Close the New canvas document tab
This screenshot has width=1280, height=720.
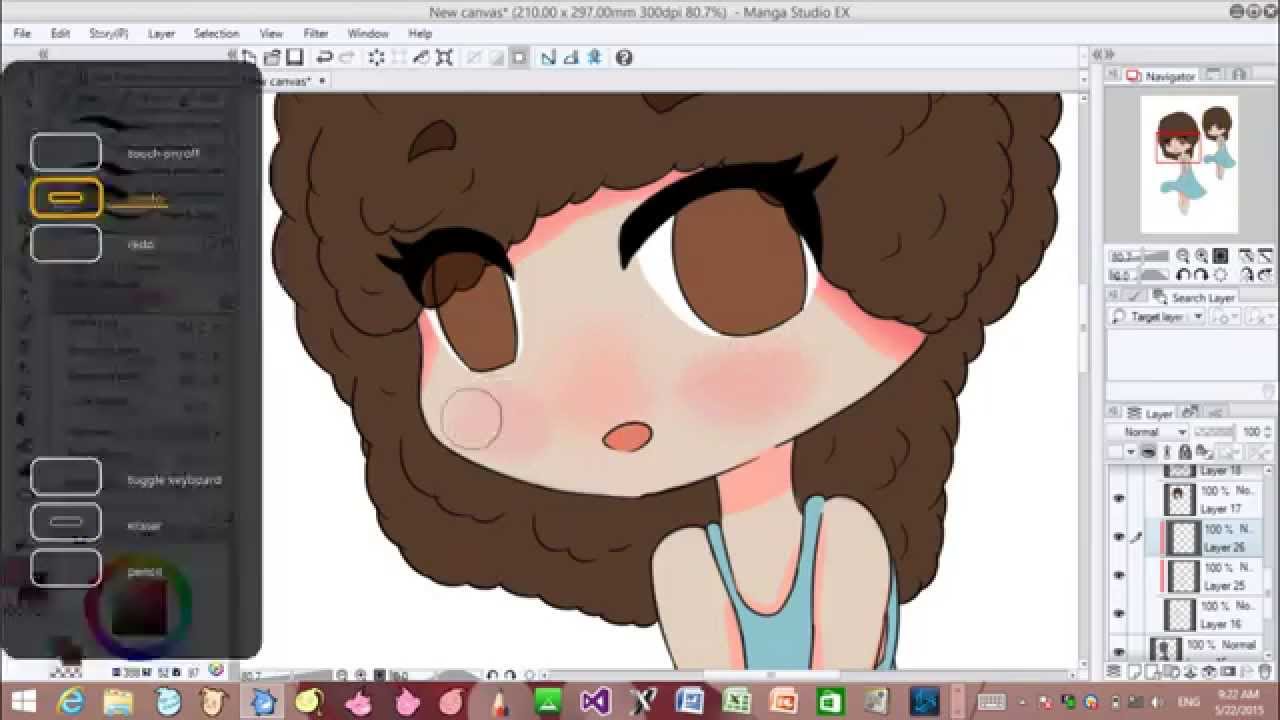(322, 80)
